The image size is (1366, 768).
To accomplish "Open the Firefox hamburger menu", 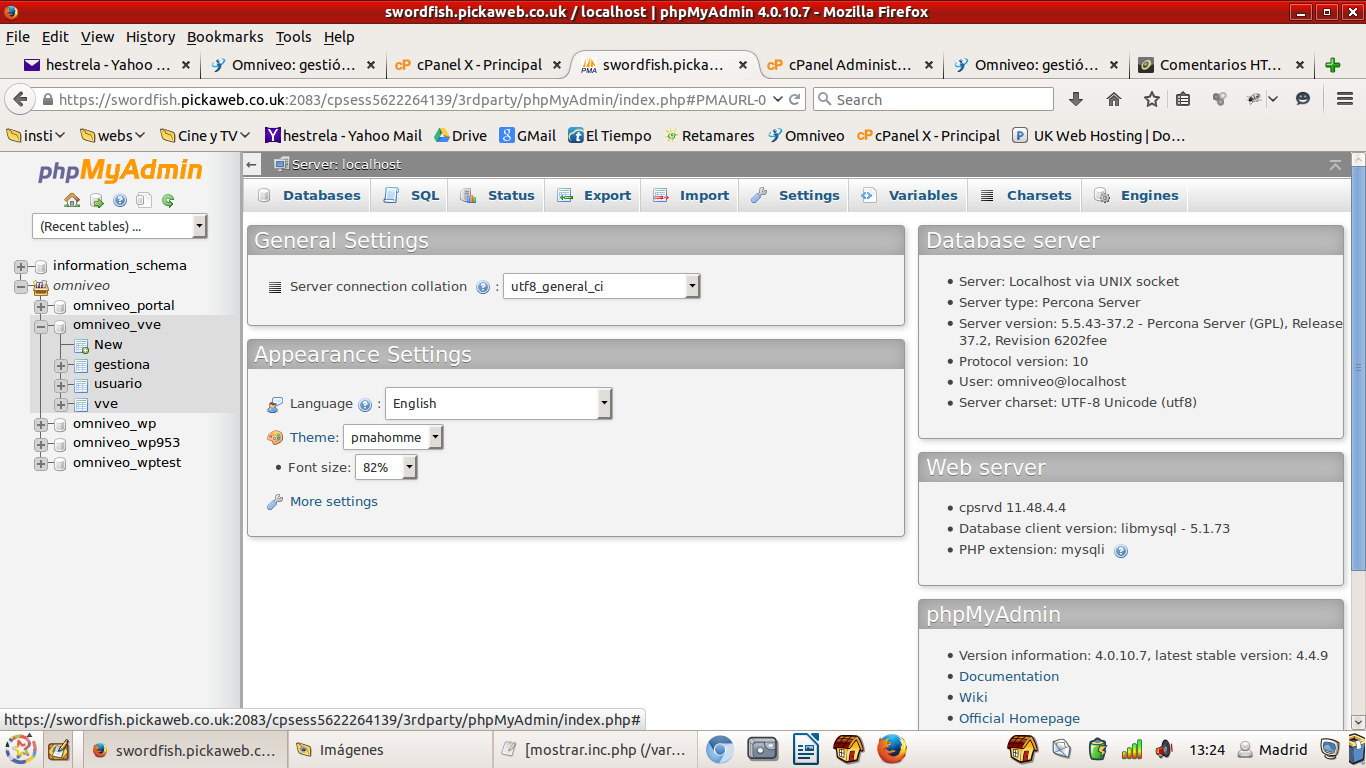I will coord(1345,99).
